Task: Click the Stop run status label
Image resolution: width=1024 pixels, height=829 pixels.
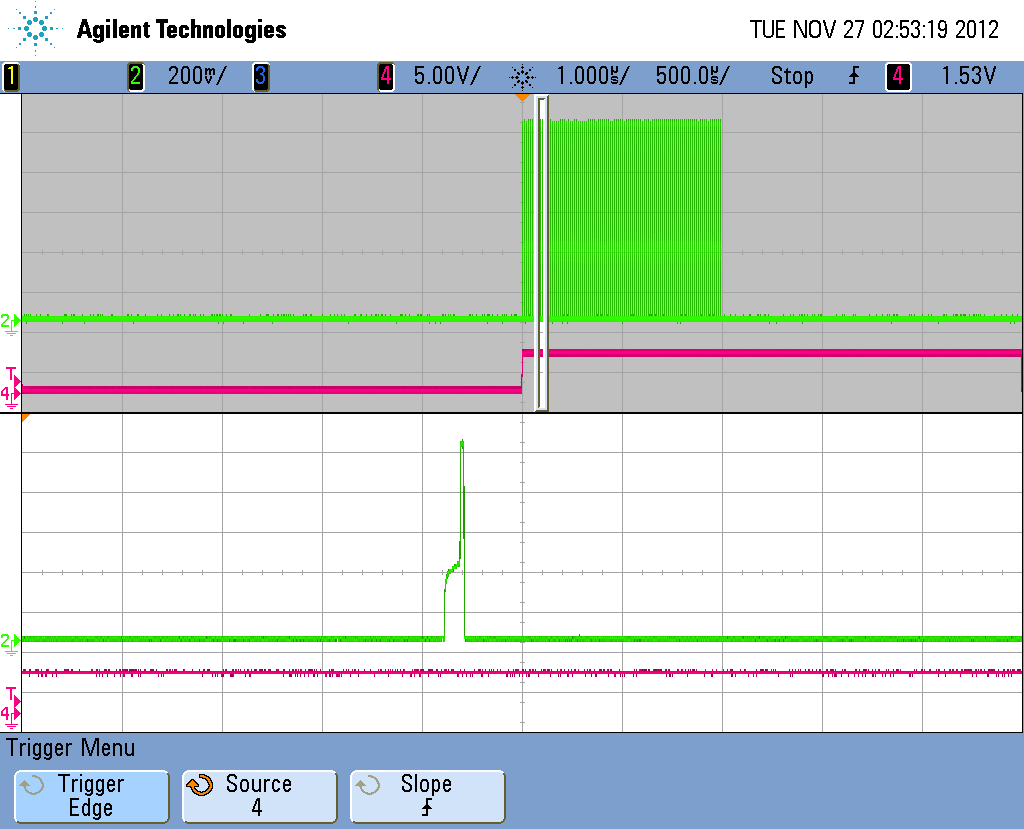Action: 792,76
